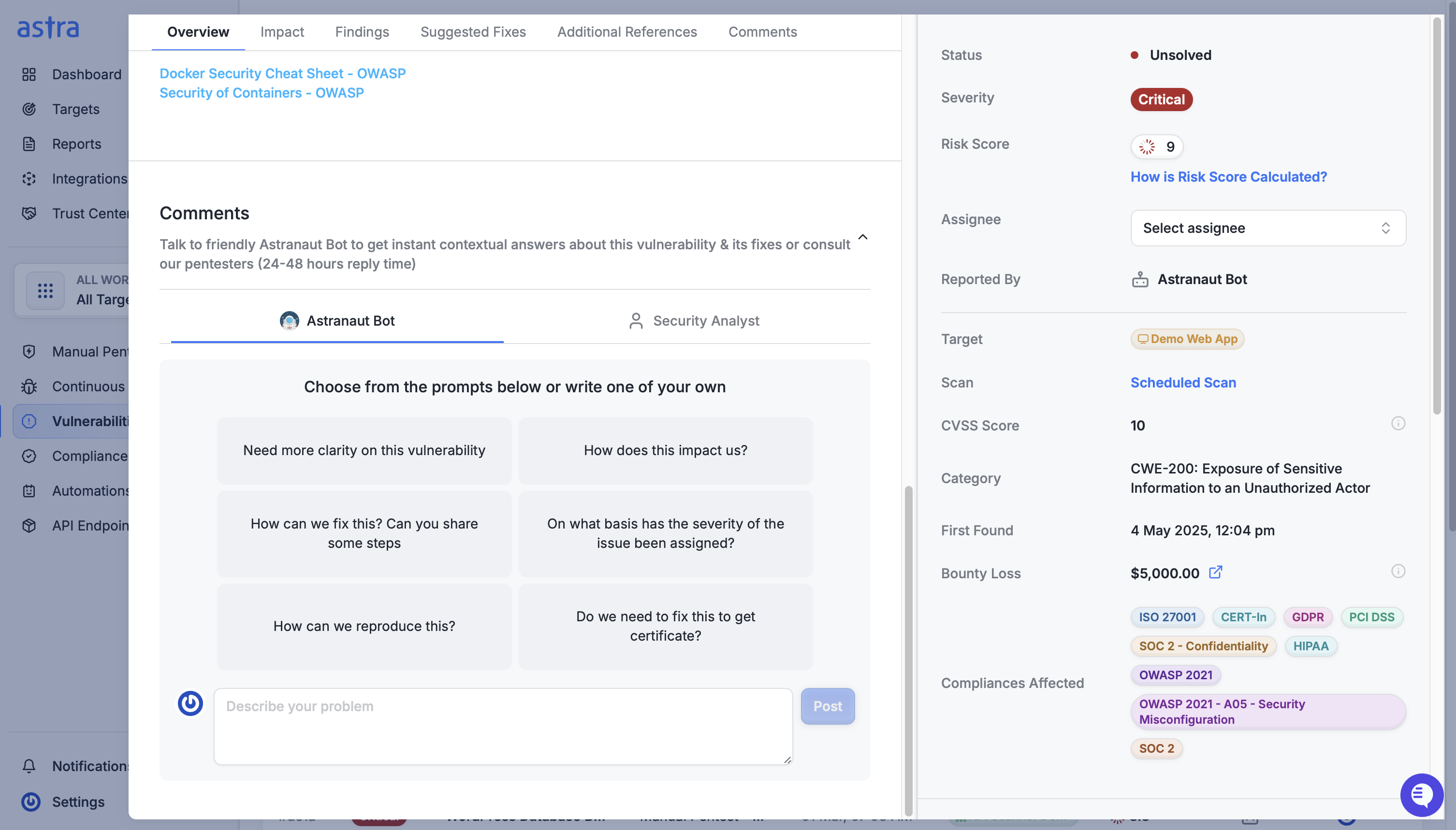The image size is (1456, 830).
Task: Click the Risk Score spinner icon
Action: click(x=1147, y=146)
